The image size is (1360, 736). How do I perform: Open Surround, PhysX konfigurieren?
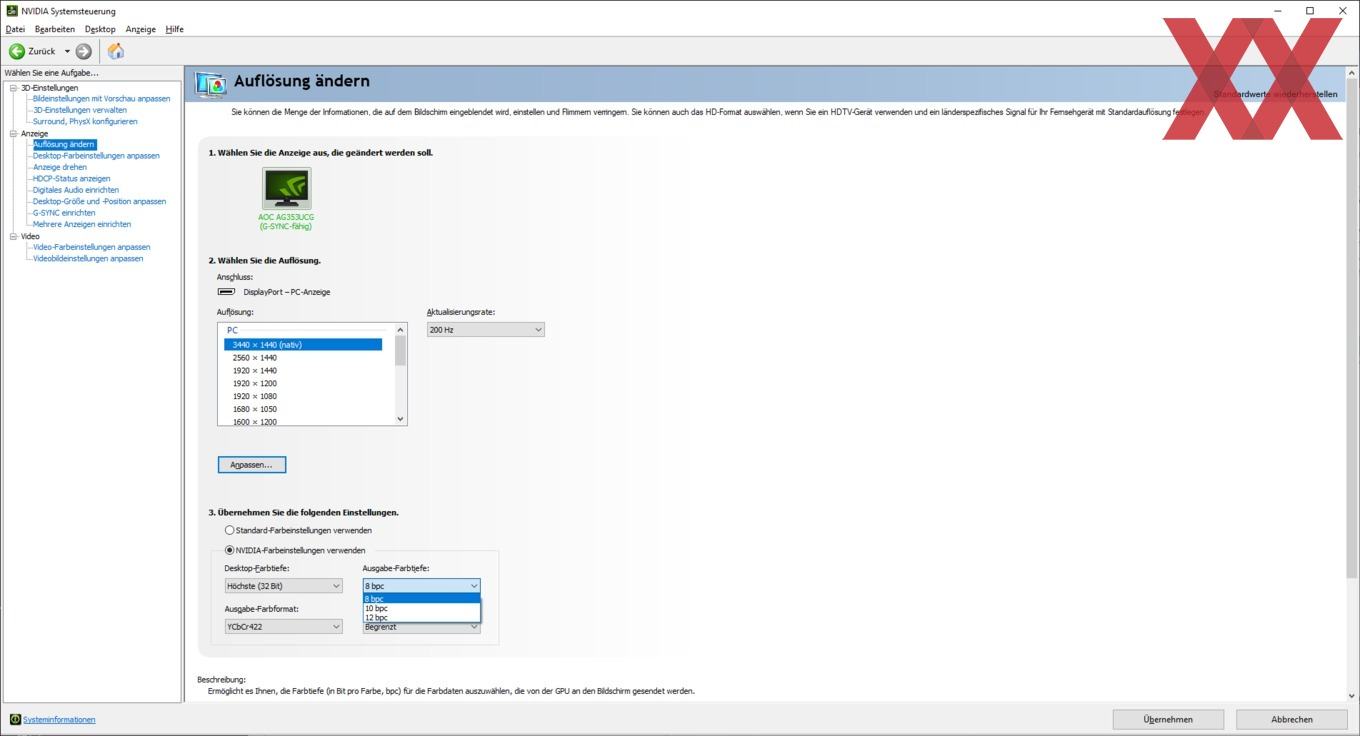pyautogui.click(x=85, y=121)
